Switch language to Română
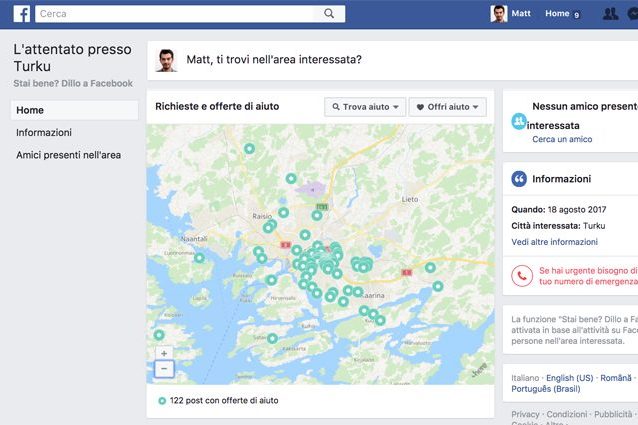Screen dimensions: 638x425 pyautogui.click(x=616, y=378)
